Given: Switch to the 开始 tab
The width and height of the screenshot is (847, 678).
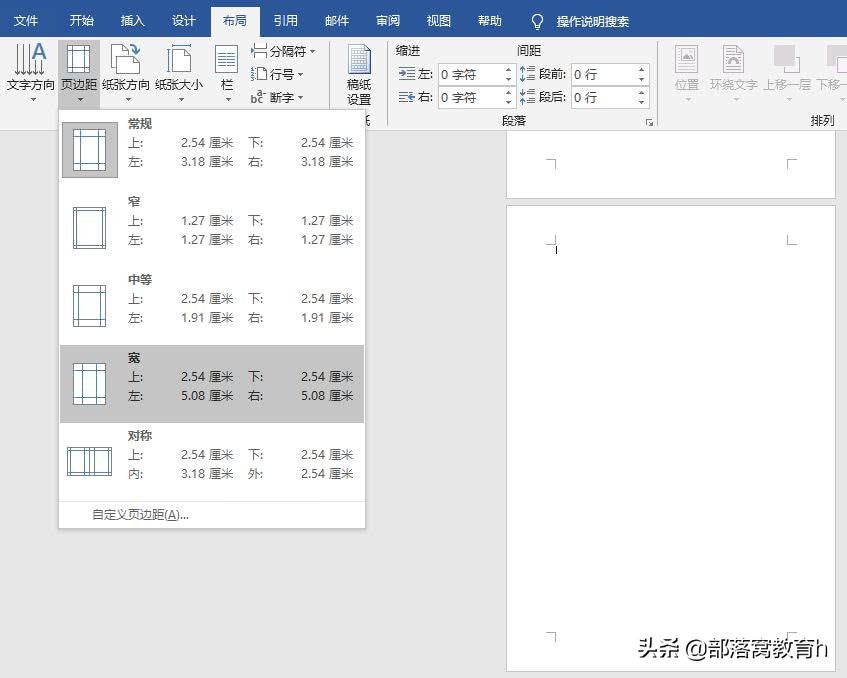Looking at the screenshot, I should [82, 21].
